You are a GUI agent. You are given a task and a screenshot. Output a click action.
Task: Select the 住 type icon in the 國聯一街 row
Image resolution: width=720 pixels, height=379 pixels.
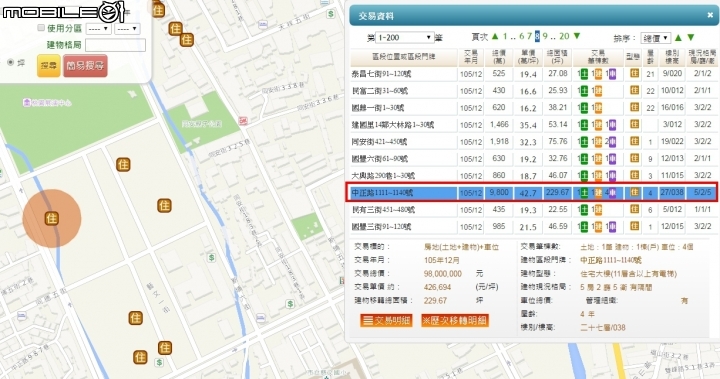634,107
